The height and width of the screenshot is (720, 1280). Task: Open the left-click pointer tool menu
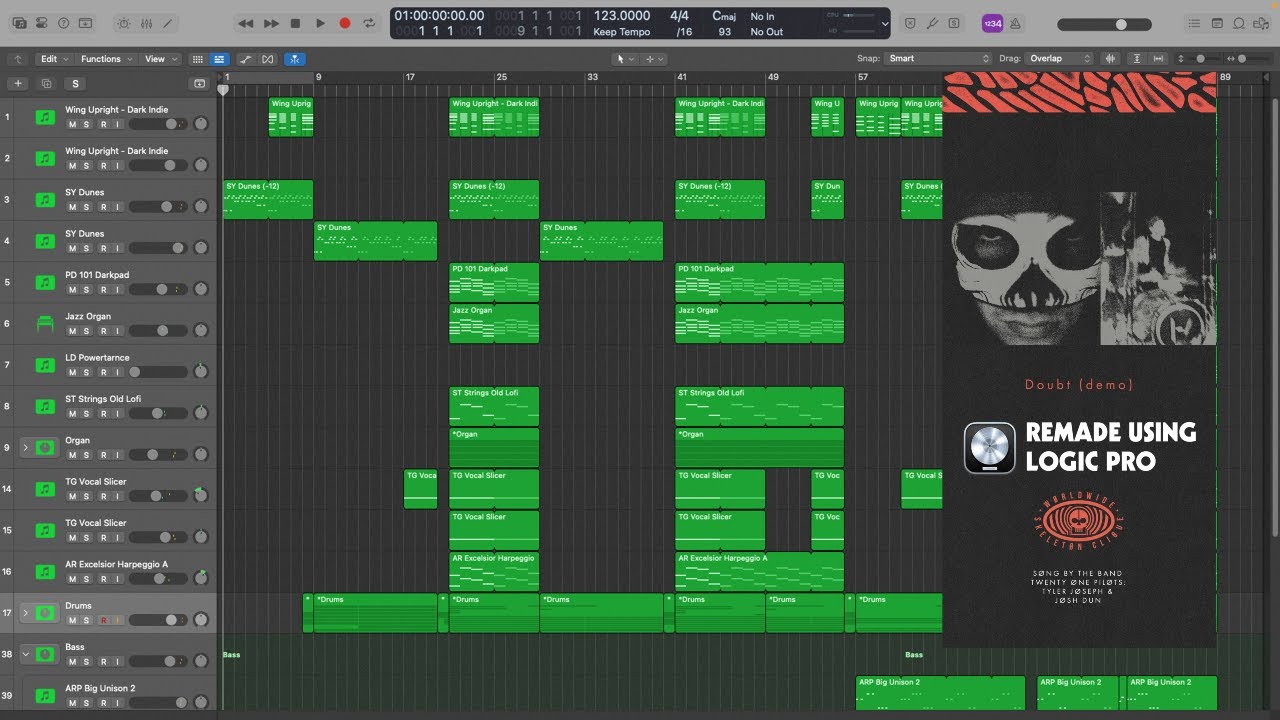(625, 59)
